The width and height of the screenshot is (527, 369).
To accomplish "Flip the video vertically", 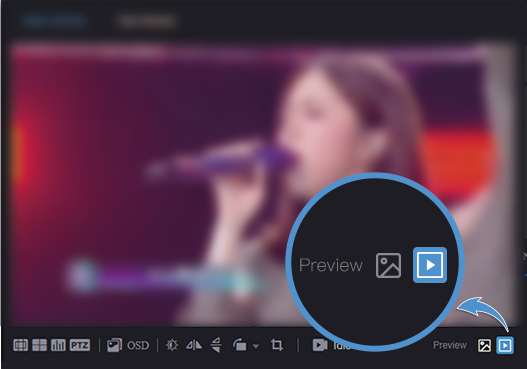I will (216, 345).
